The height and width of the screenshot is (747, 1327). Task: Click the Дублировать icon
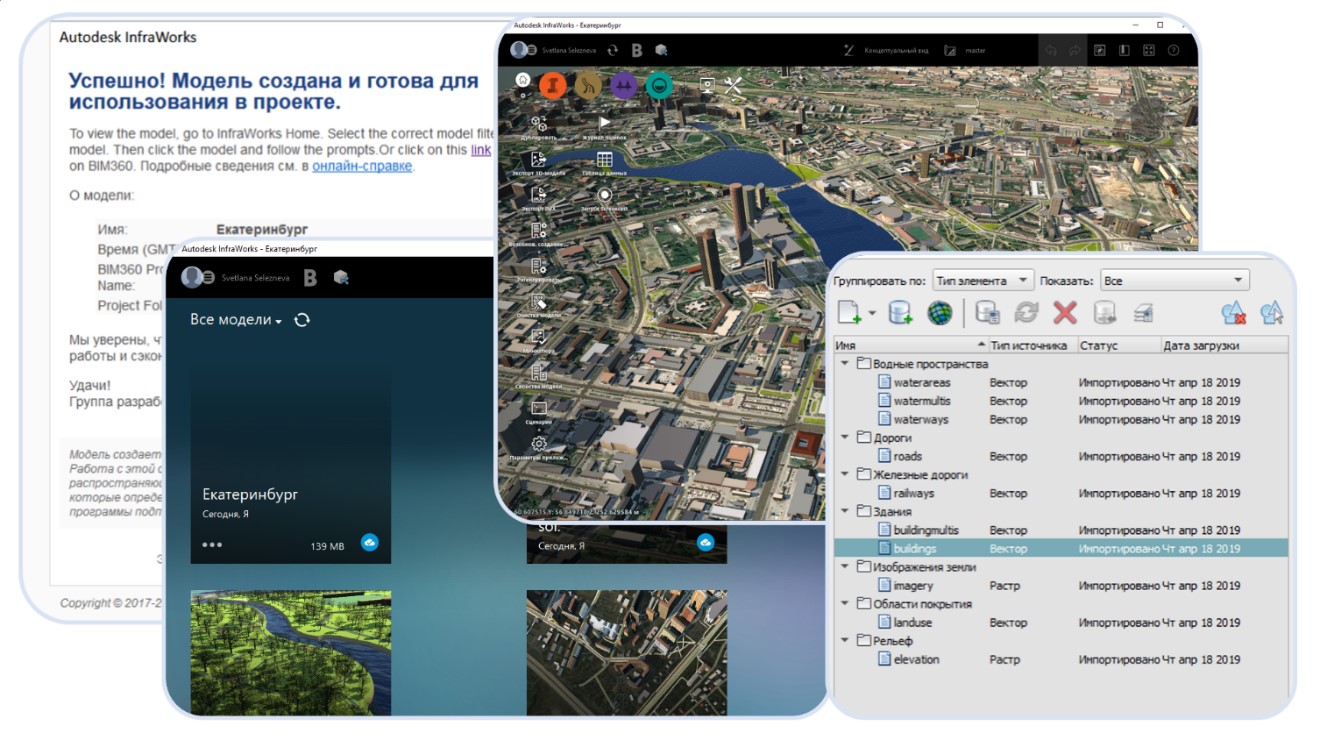pos(539,123)
